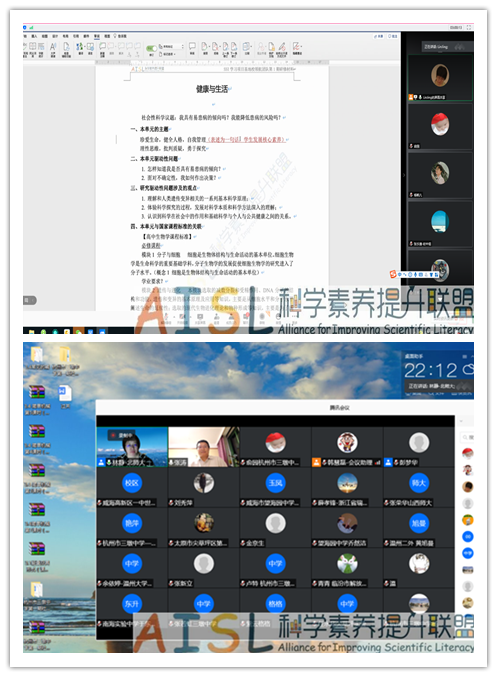The image size is (497, 677).
Task: Select the 彭梦华 participant tile
Action: (418, 446)
